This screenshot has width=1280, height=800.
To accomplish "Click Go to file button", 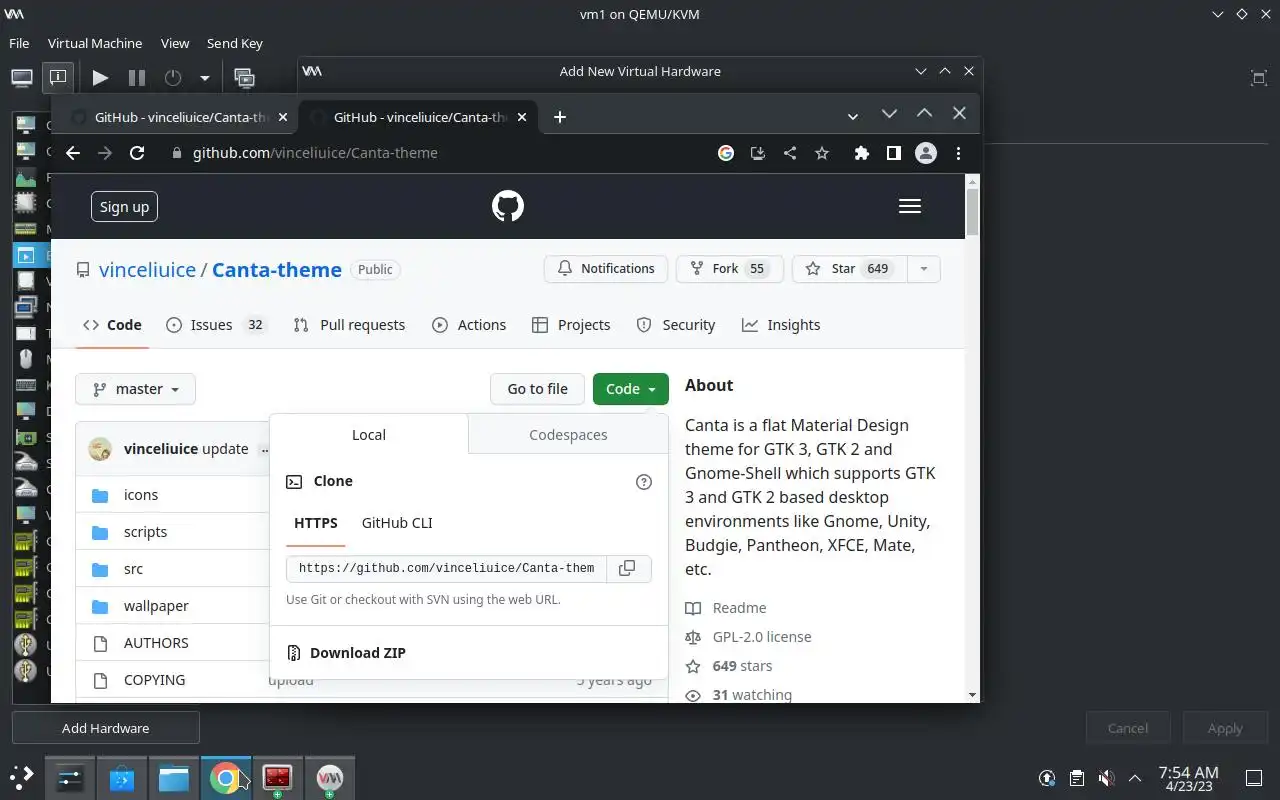I will tap(537, 389).
